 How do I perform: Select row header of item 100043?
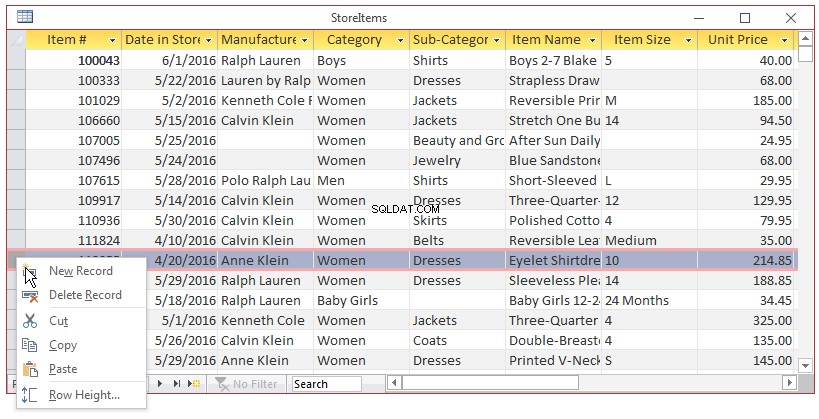pos(16,61)
